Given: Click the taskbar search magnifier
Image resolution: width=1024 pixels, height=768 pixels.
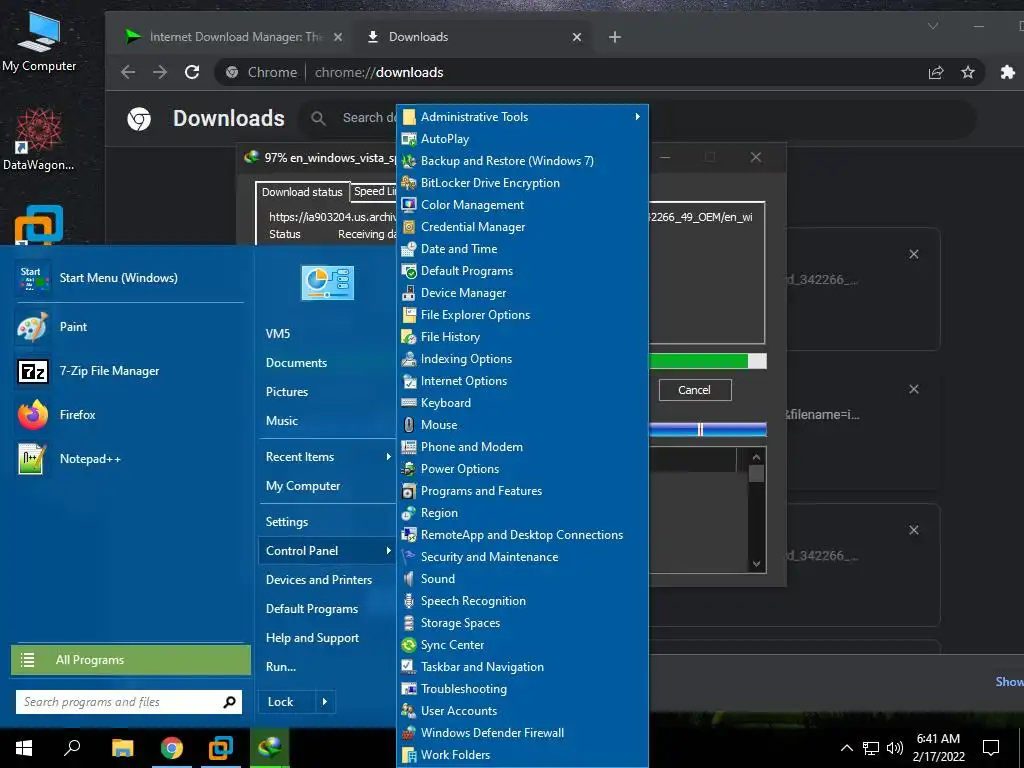Looking at the screenshot, I should (72, 748).
